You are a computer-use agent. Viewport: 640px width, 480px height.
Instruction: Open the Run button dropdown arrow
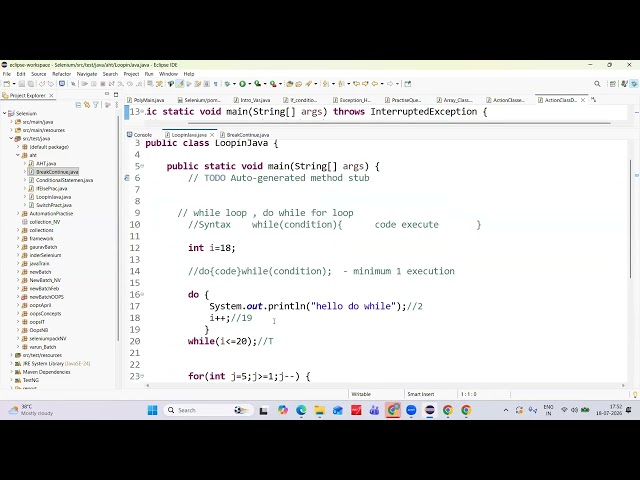click(x=249, y=84)
